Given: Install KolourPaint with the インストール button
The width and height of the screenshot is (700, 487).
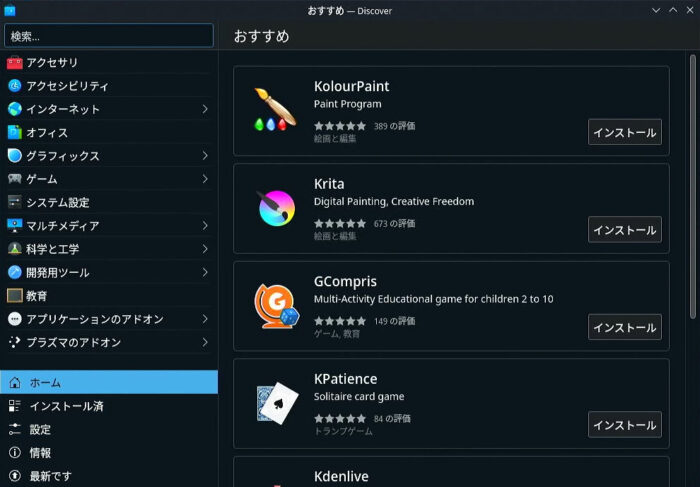Looking at the screenshot, I should (x=625, y=132).
